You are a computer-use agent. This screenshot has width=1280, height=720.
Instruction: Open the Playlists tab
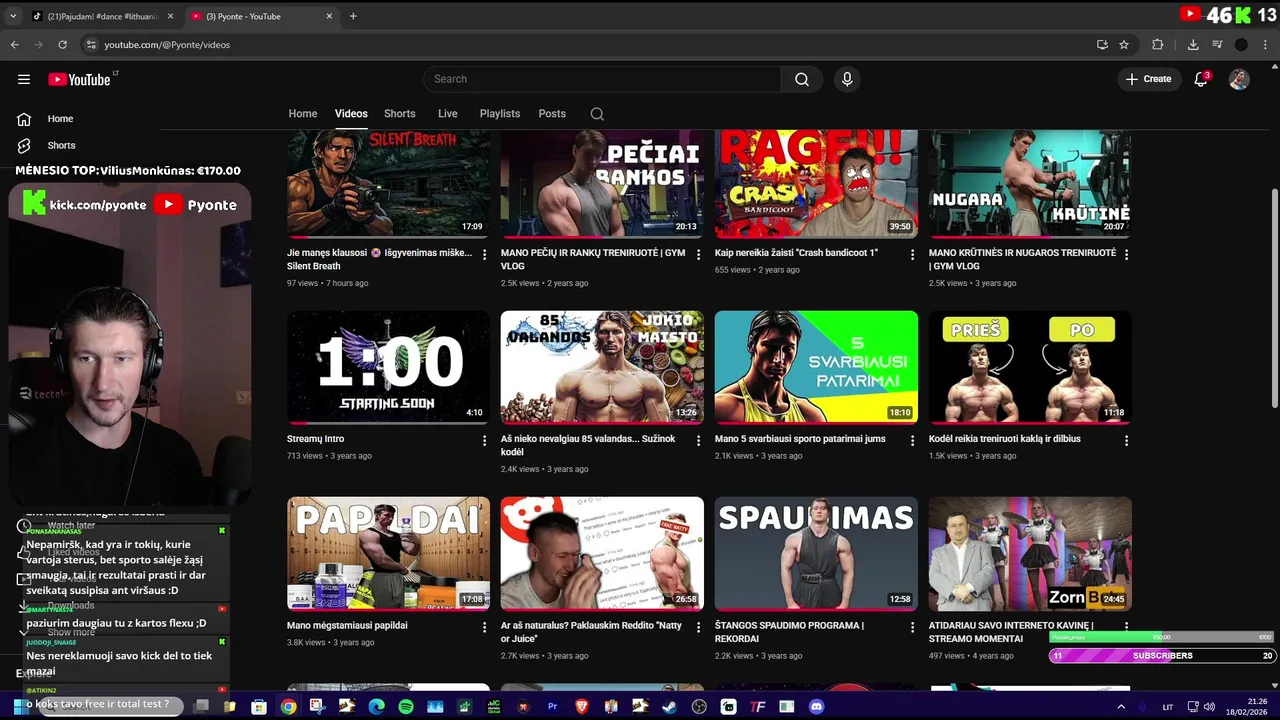pyautogui.click(x=500, y=114)
